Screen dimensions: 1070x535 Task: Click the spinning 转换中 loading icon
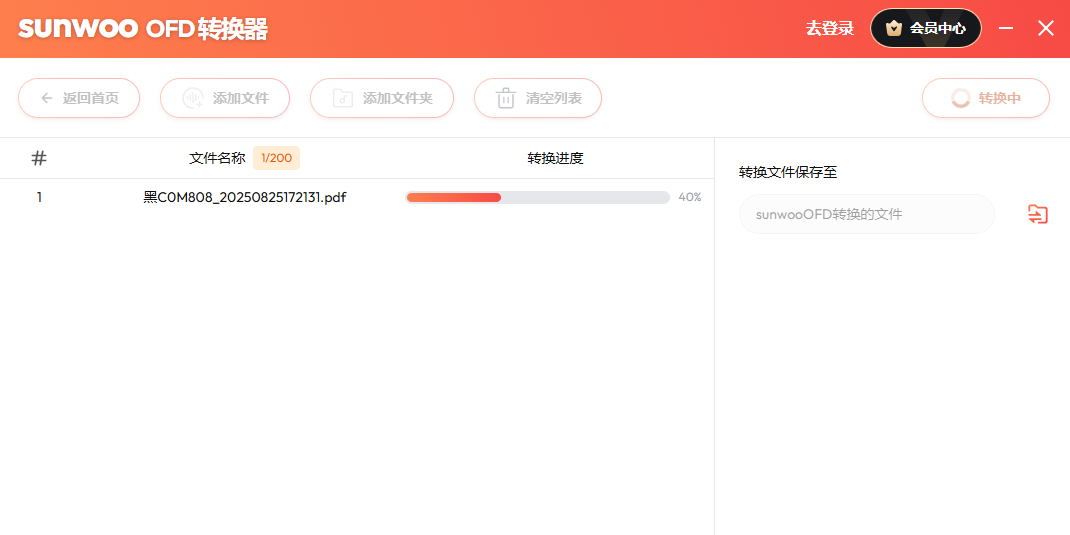[960, 98]
